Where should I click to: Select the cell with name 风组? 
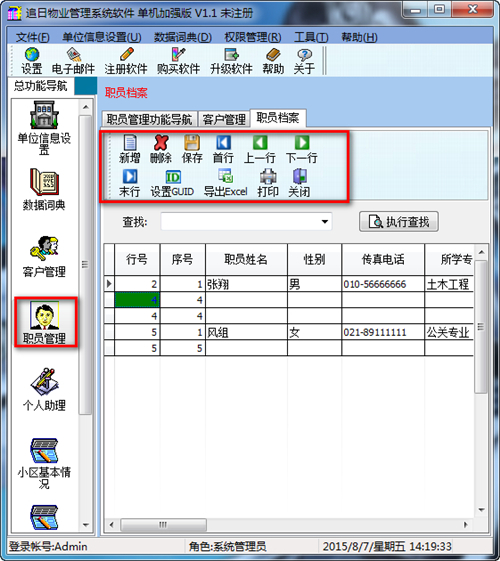[x=246, y=332]
